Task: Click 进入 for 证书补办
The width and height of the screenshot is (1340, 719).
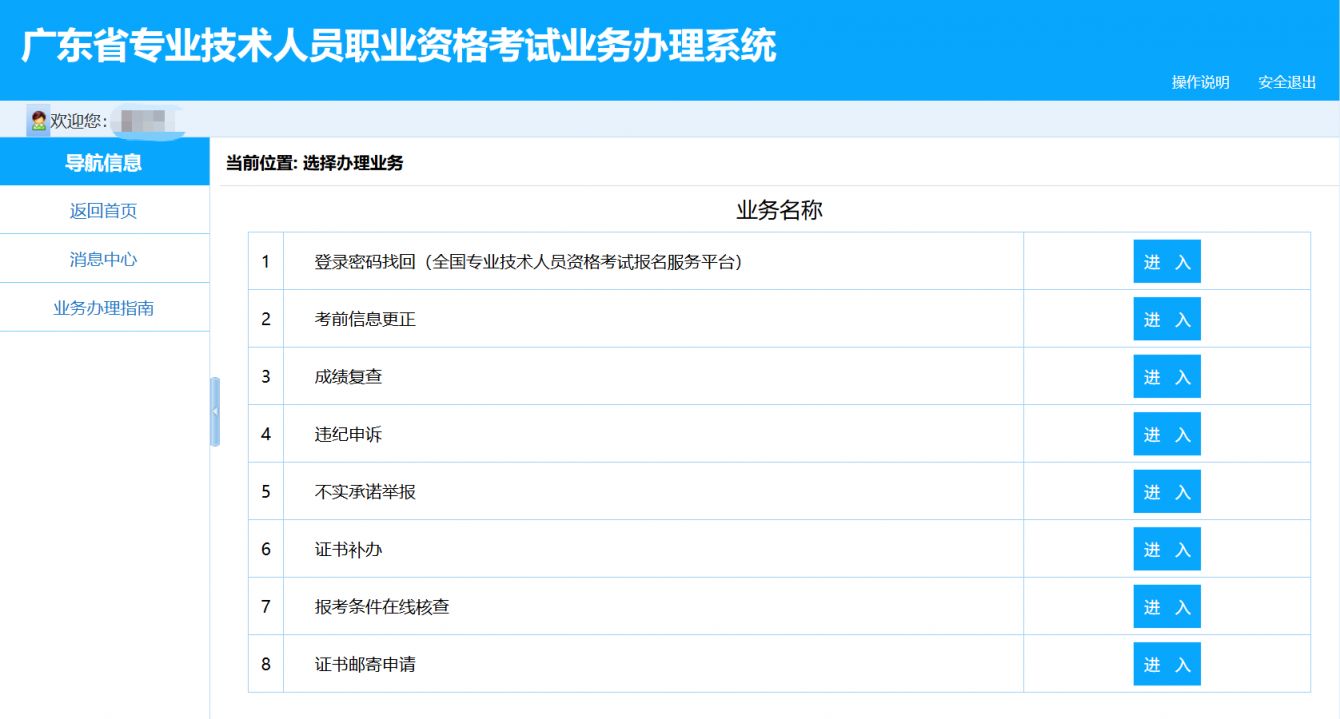Action: (1167, 549)
